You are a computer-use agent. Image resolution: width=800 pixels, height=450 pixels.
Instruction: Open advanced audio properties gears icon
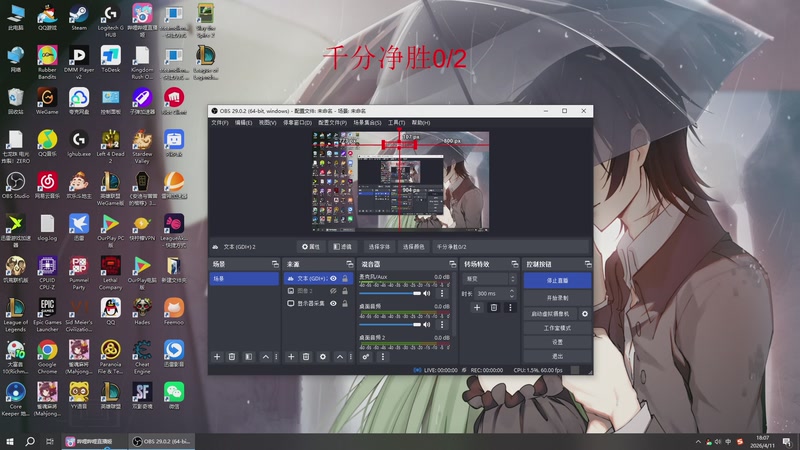tap(366, 357)
